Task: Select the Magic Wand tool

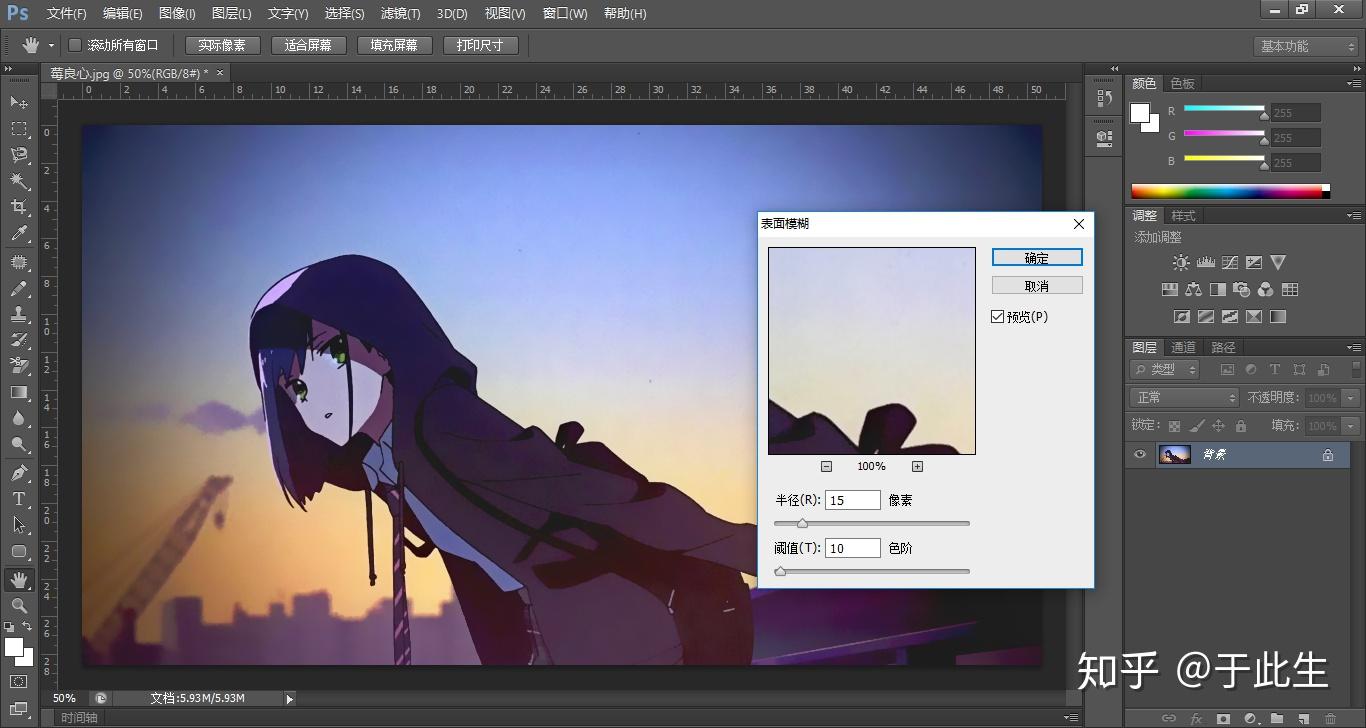Action: point(19,181)
